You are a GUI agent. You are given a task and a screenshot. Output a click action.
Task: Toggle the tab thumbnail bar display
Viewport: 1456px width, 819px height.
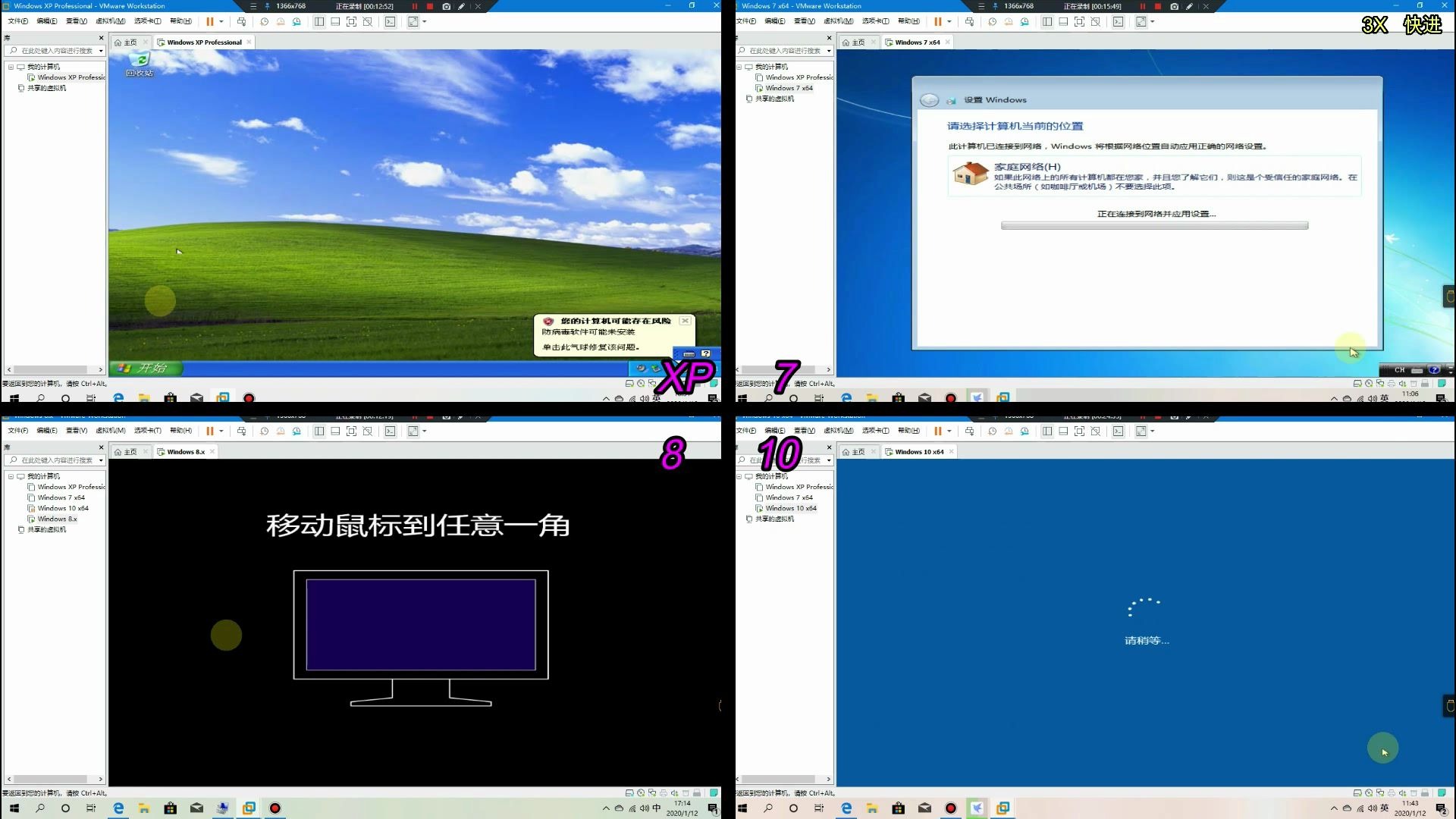334,21
